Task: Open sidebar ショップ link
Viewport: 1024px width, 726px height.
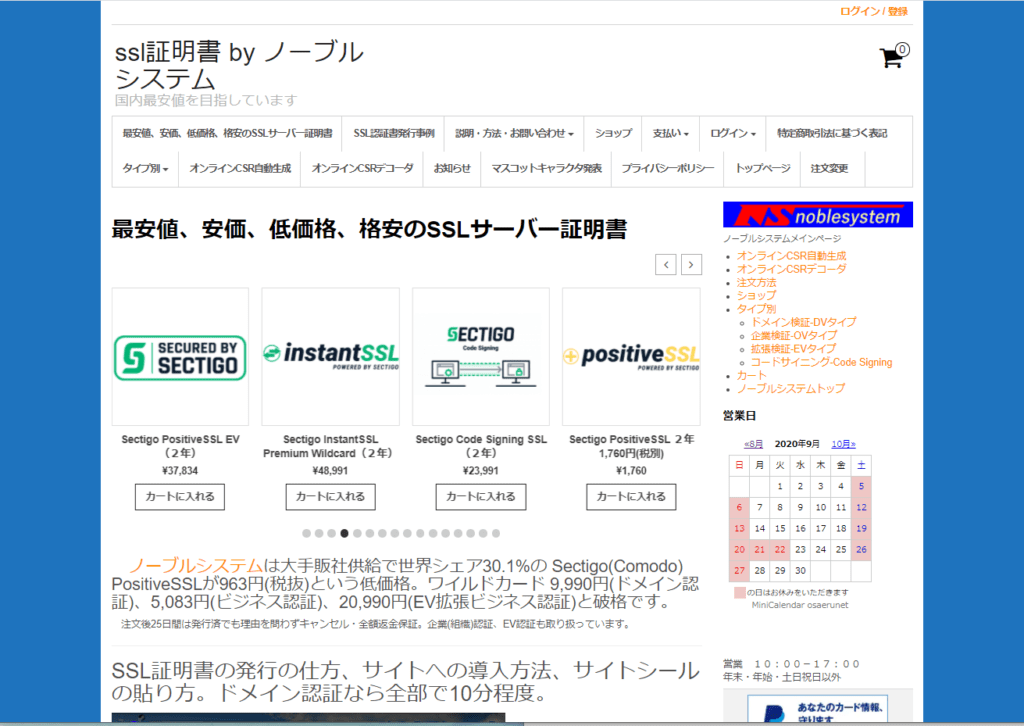Action: coord(756,296)
